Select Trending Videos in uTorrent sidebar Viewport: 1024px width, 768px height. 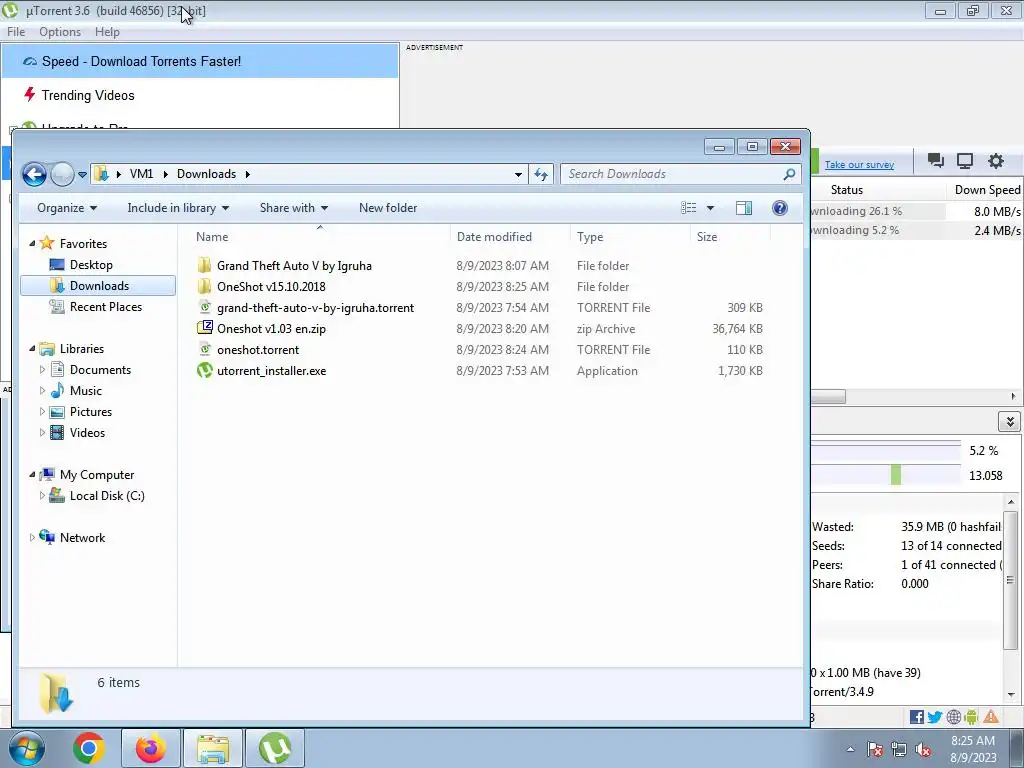[x=88, y=95]
